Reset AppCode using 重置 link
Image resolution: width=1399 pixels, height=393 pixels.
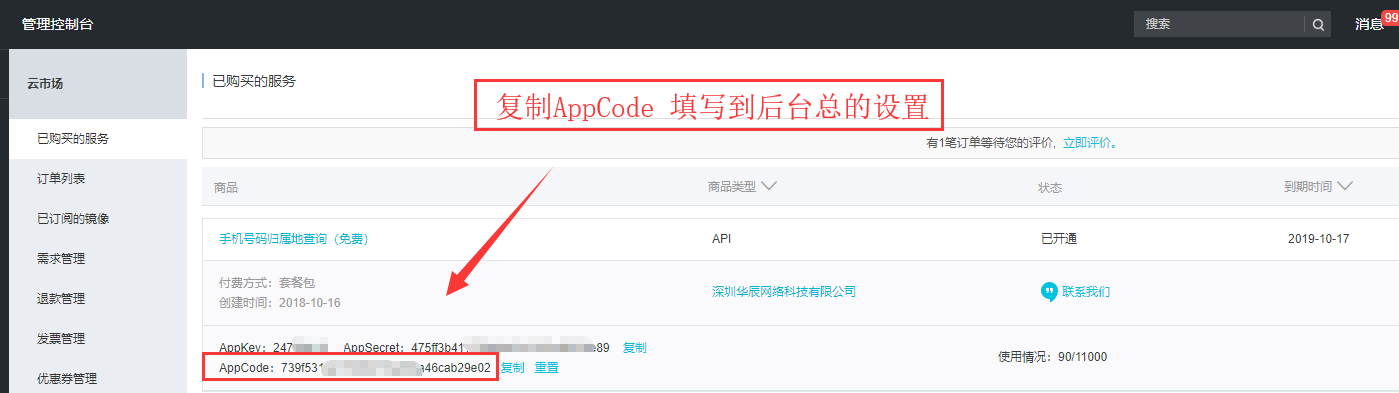coord(547,368)
